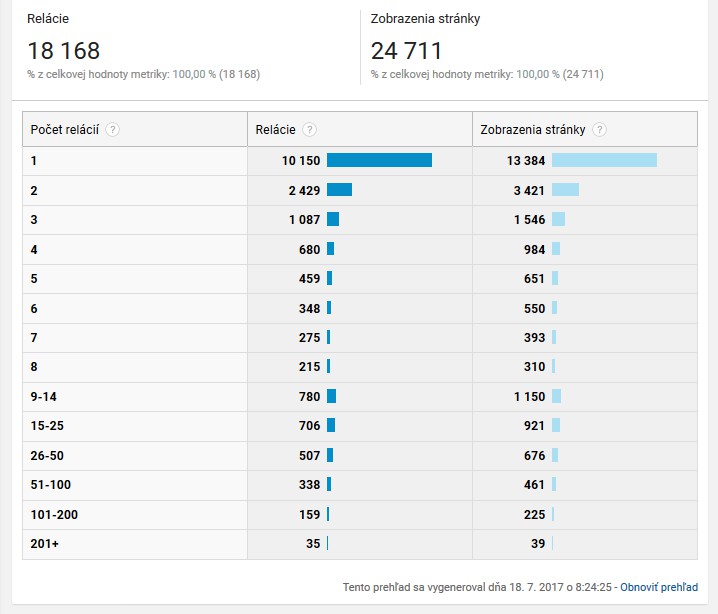
Task: Click the sessions value 10 150
Action: [x=301, y=161]
